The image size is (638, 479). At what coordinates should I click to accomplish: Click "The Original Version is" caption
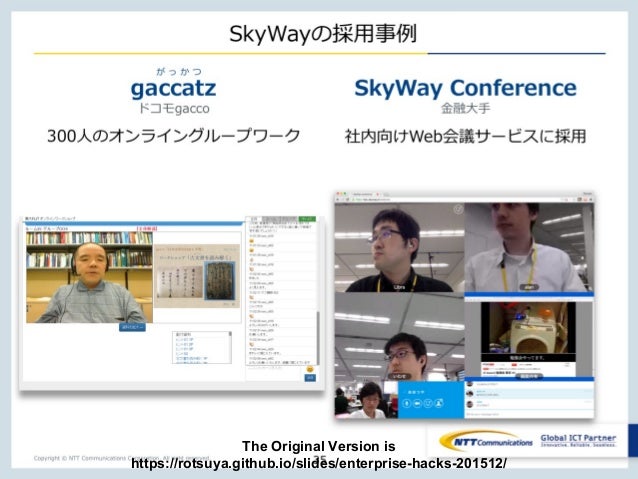pos(319,446)
